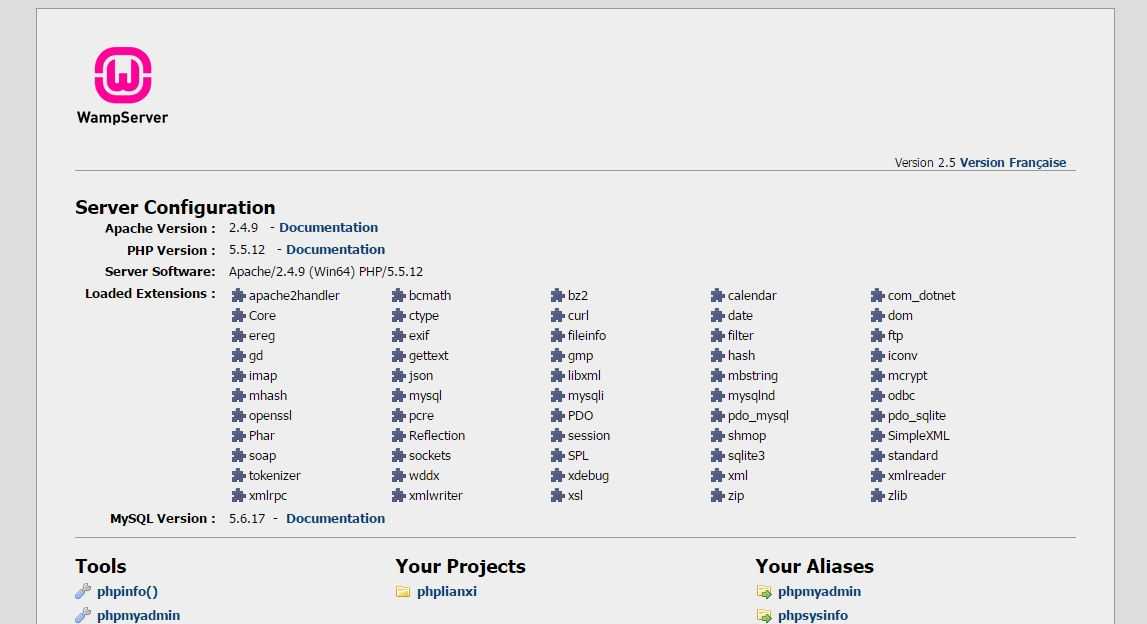Click the alias icon beside phpmyadmin
1147x624 pixels.
pos(764,591)
